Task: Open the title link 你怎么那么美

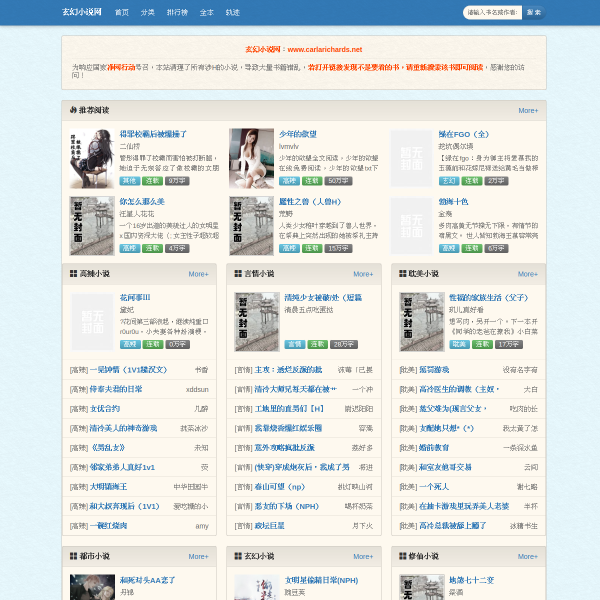Action: pos(142,202)
